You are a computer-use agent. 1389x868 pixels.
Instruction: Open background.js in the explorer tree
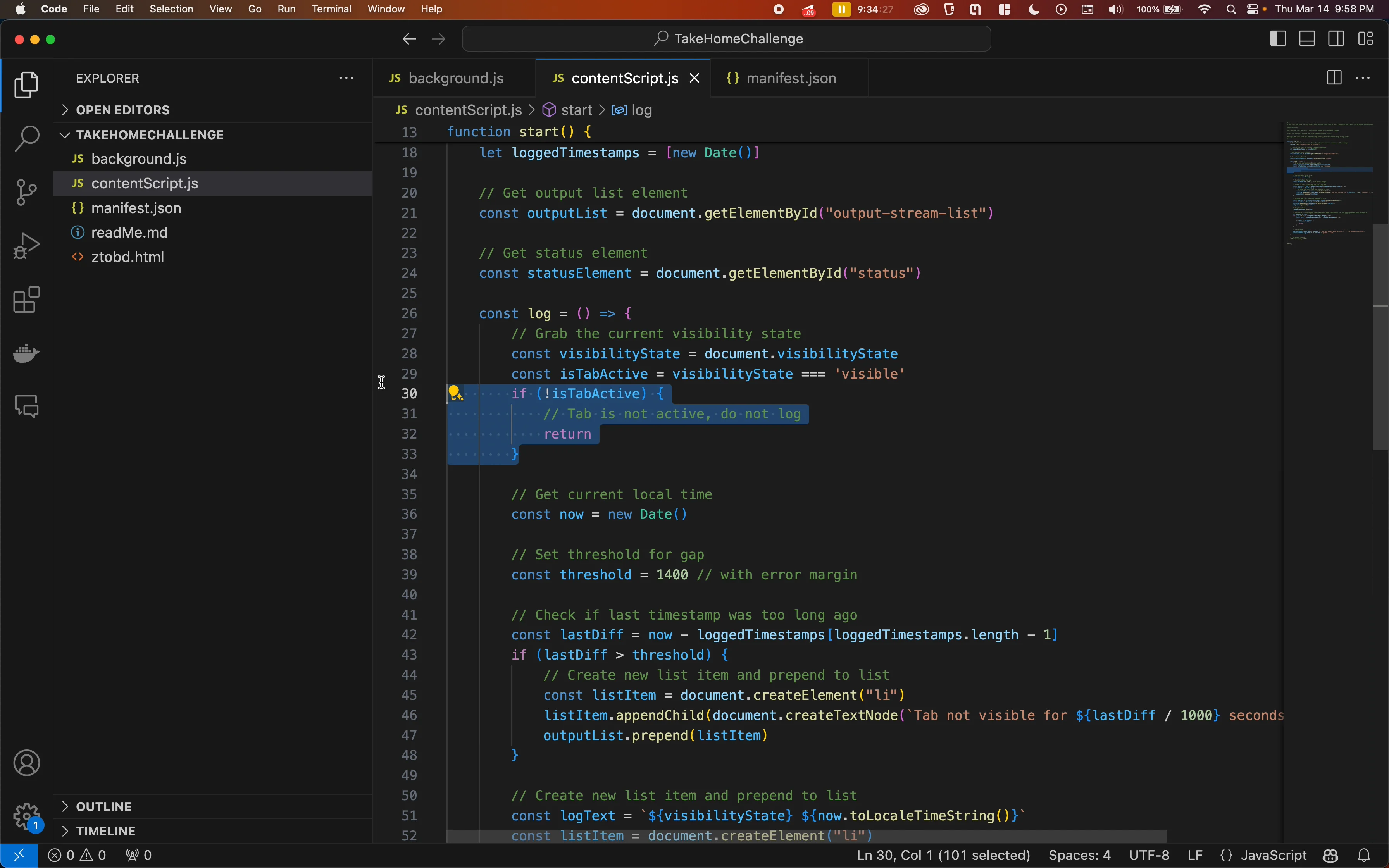[212, 158]
